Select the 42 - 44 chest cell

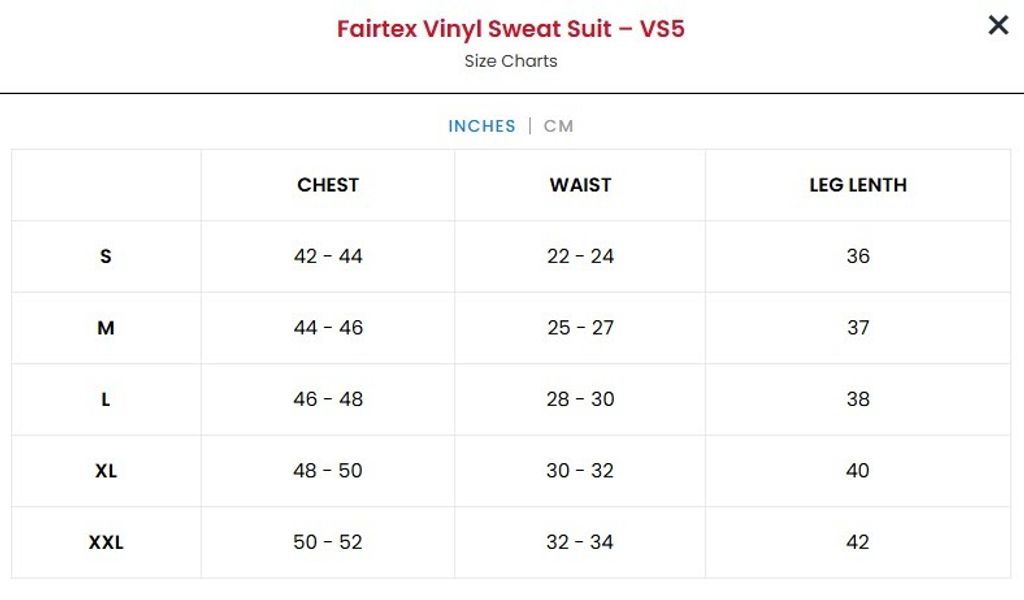coord(328,256)
